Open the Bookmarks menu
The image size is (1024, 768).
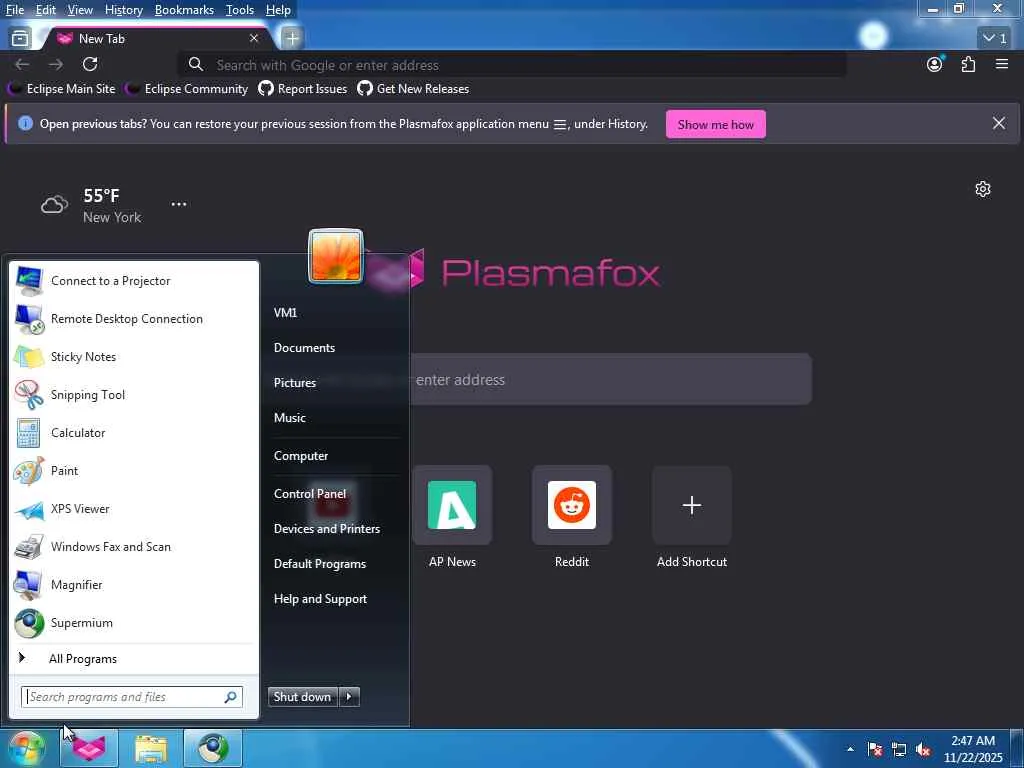click(184, 10)
